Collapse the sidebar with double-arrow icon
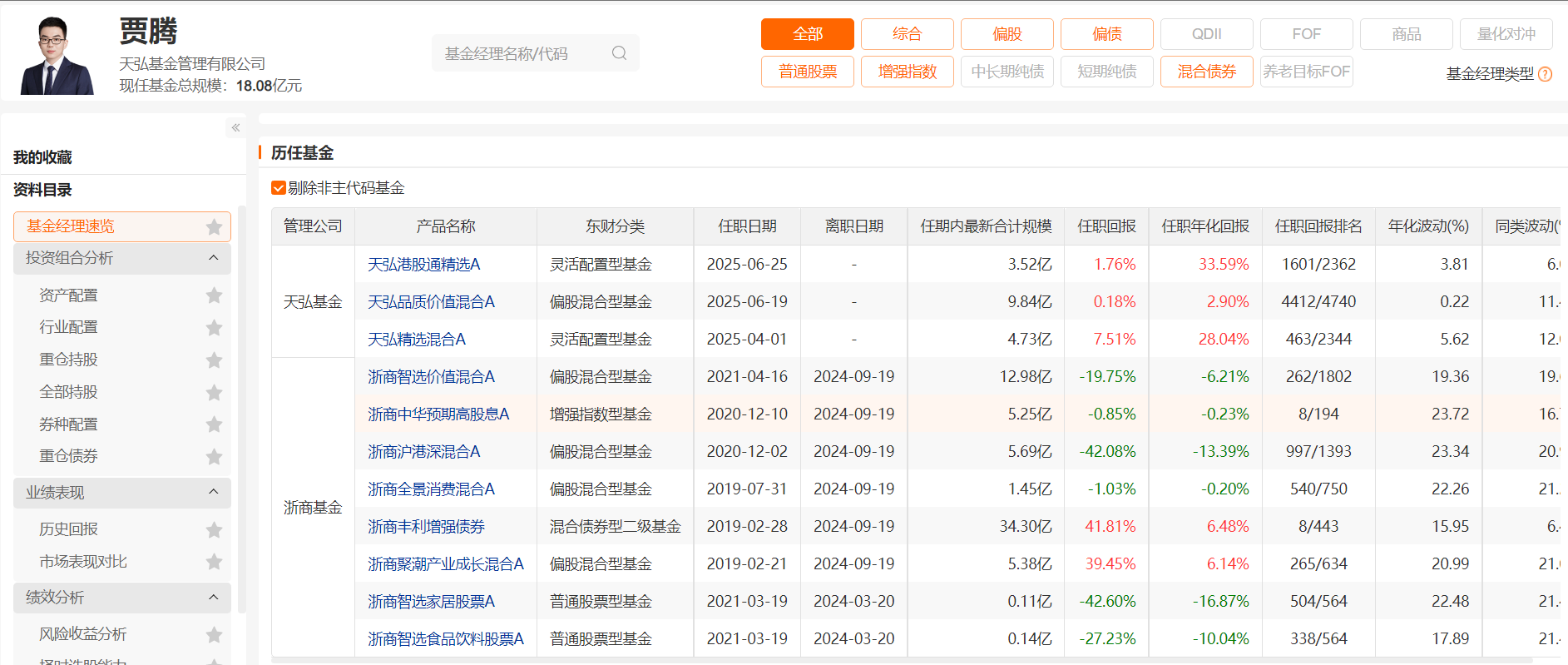The height and width of the screenshot is (665, 1568). (x=235, y=127)
